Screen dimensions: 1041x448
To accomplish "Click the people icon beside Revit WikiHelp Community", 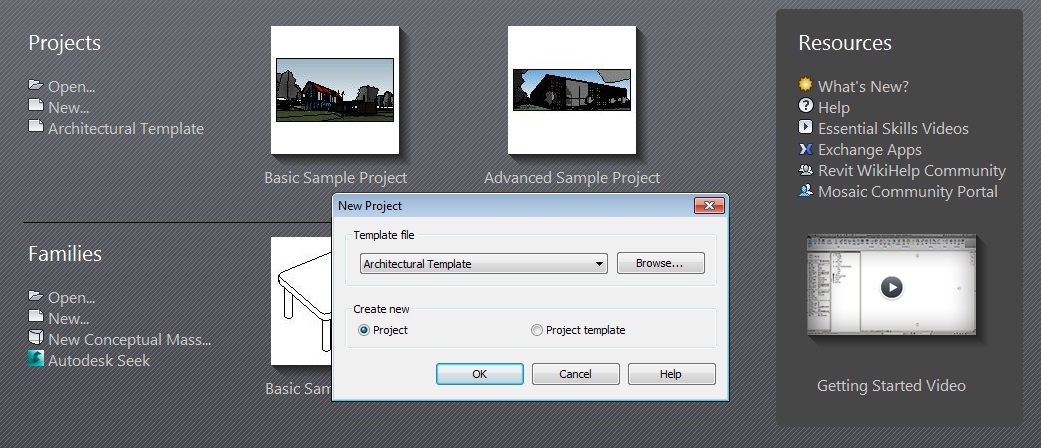I will tap(805, 170).
